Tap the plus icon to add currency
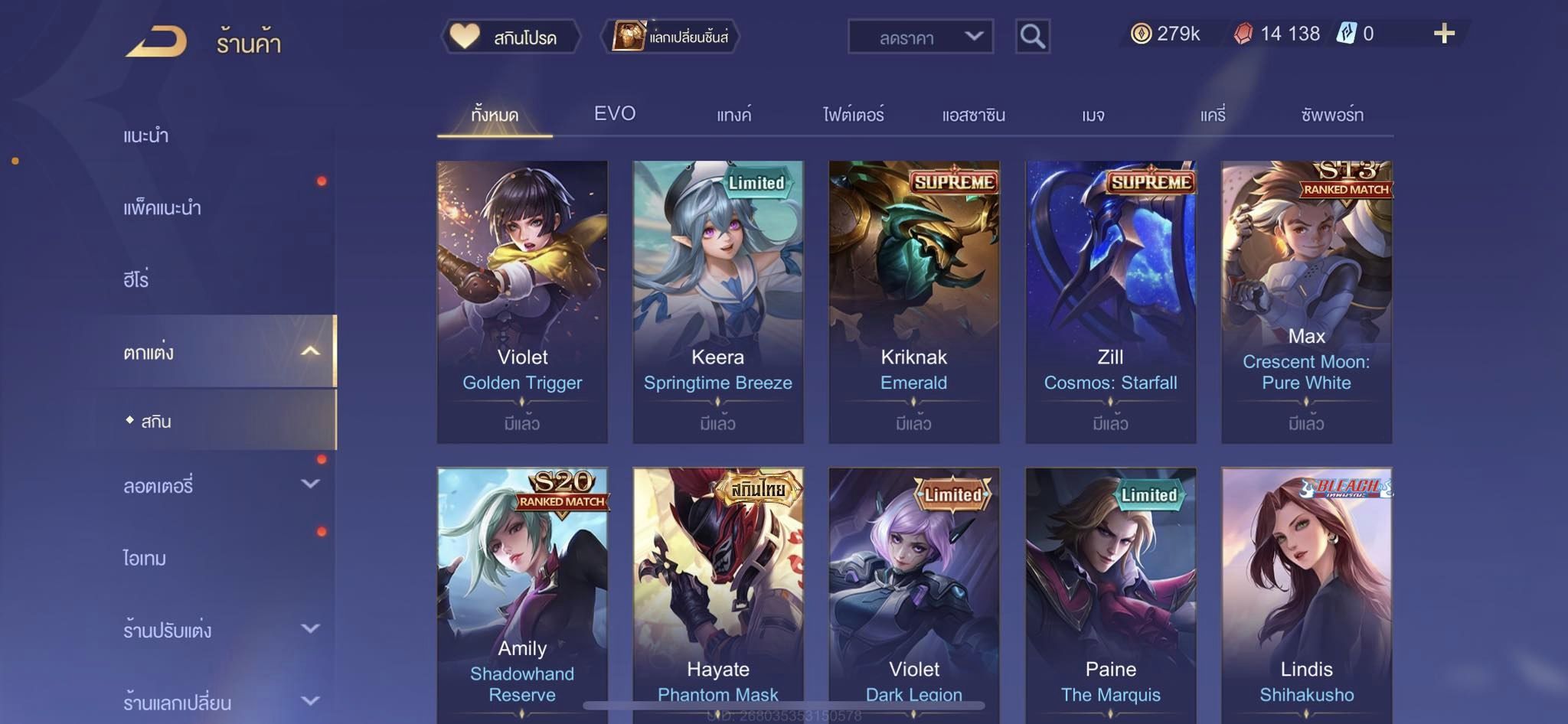The width and height of the screenshot is (1568, 724). tap(1444, 33)
